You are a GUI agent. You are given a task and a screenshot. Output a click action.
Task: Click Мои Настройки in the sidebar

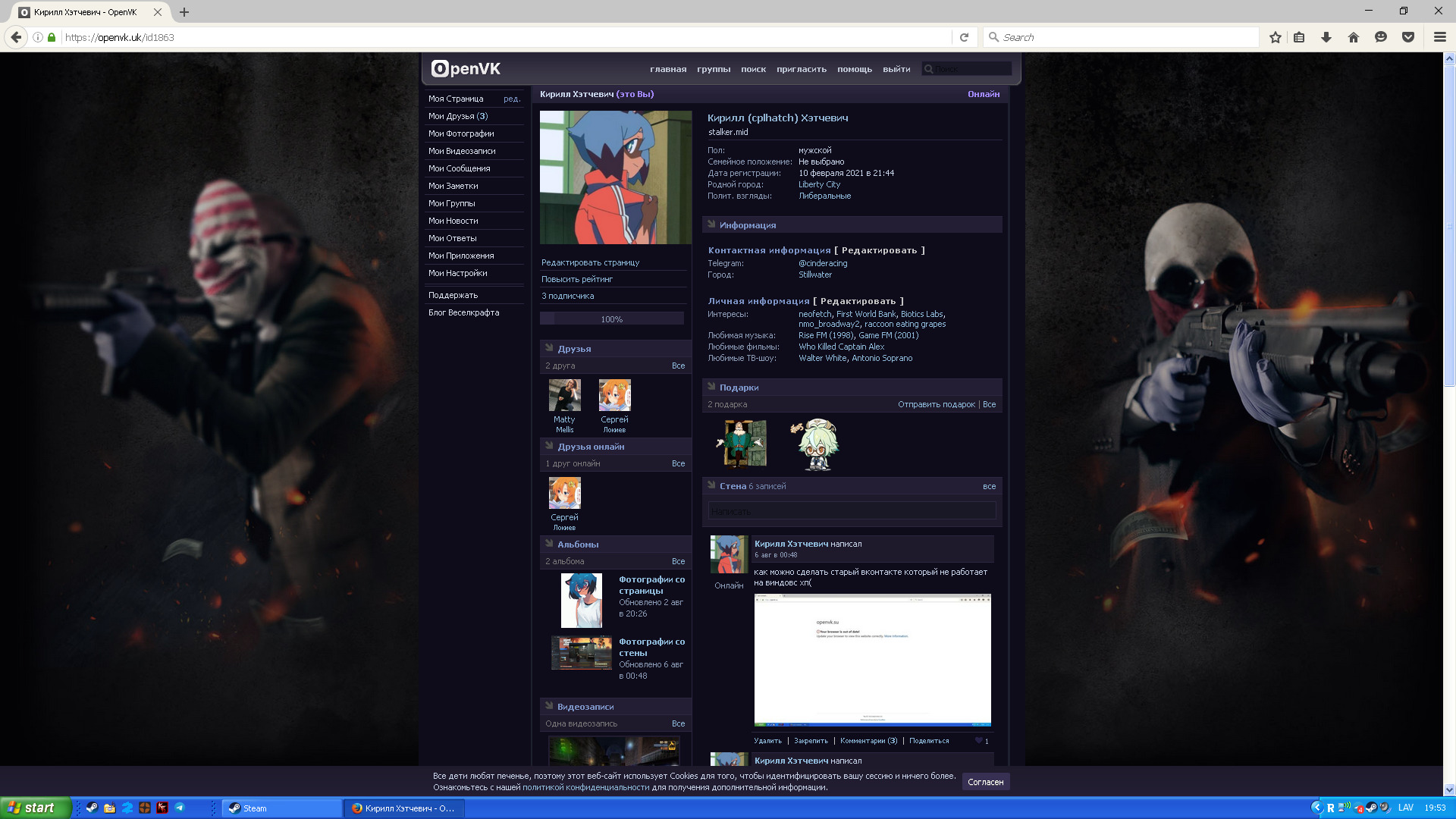click(457, 273)
